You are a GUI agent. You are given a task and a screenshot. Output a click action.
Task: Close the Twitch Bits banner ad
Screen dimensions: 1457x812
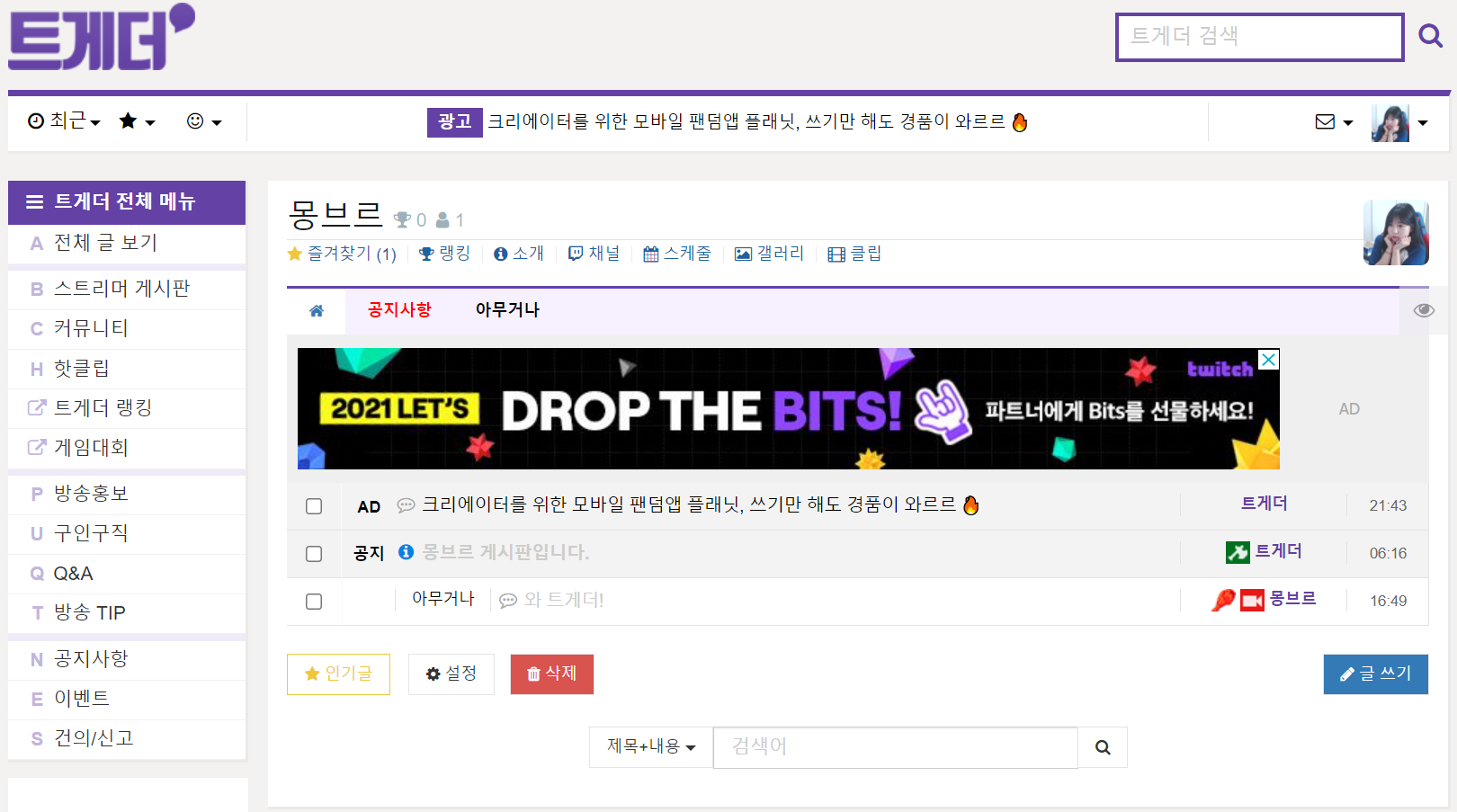1268,360
